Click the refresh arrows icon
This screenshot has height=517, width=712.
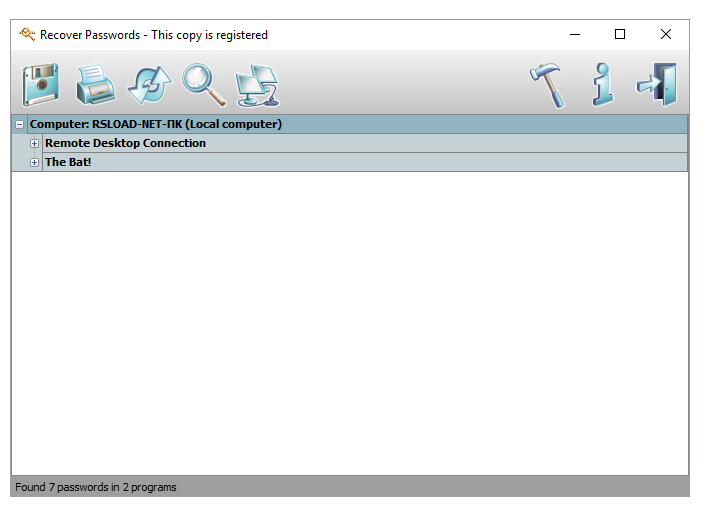click(x=149, y=85)
